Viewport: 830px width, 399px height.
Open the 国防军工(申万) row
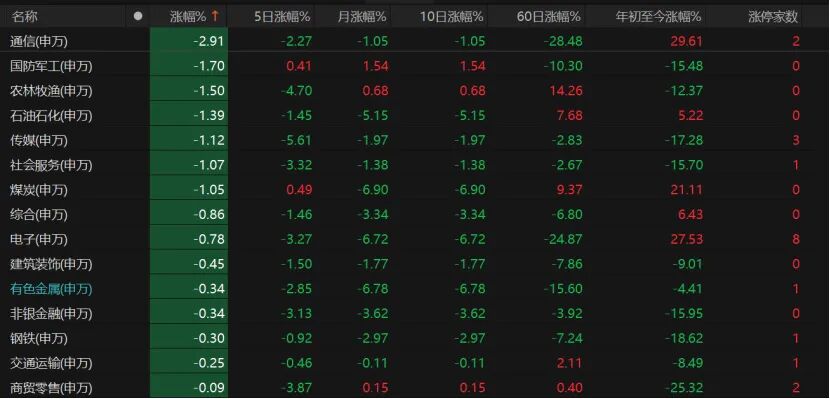tap(415, 66)
